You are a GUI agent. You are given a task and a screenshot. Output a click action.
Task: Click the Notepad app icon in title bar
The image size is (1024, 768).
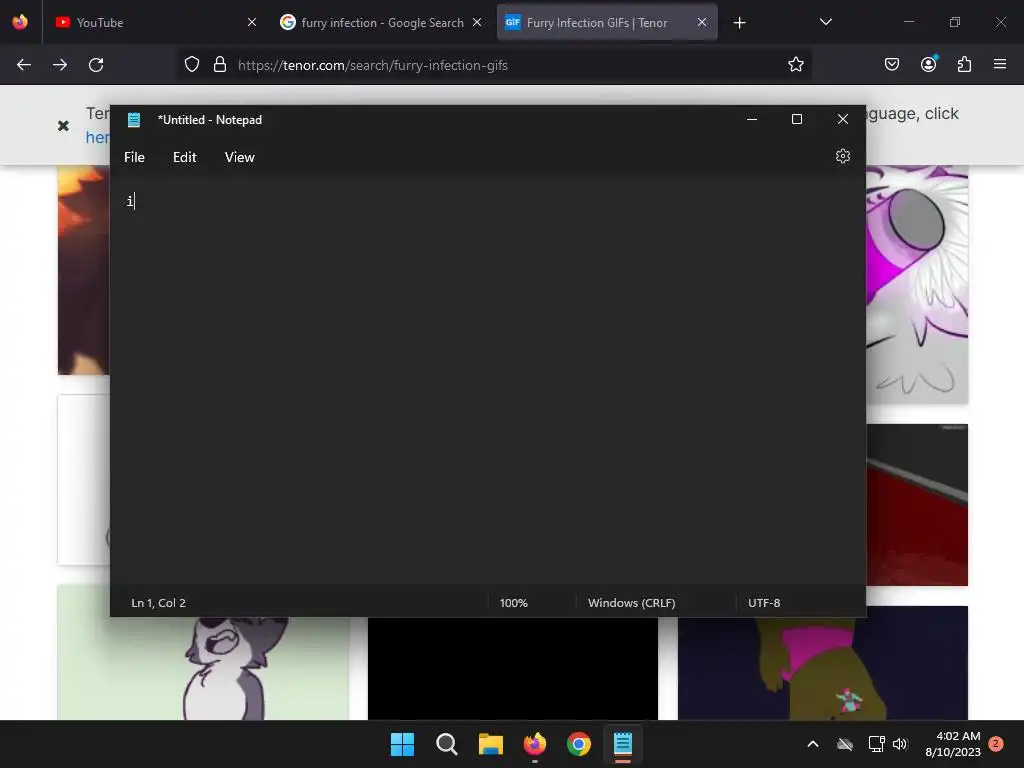[134, 120]
